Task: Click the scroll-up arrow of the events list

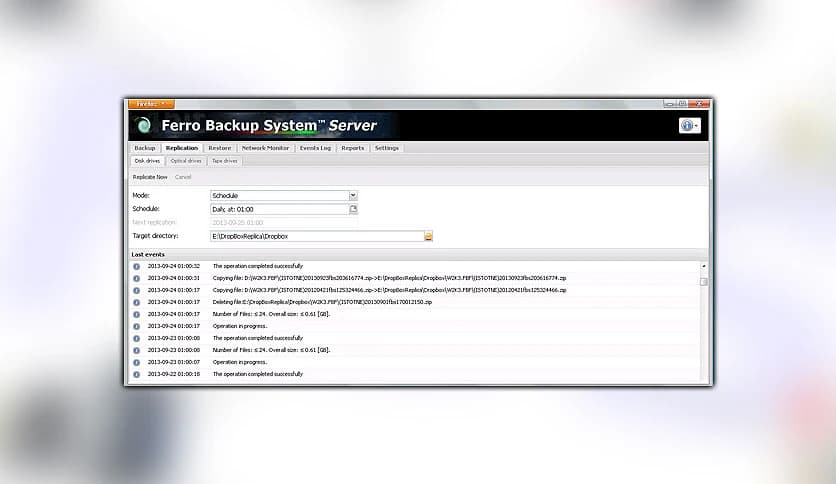Action: point(704,265)
